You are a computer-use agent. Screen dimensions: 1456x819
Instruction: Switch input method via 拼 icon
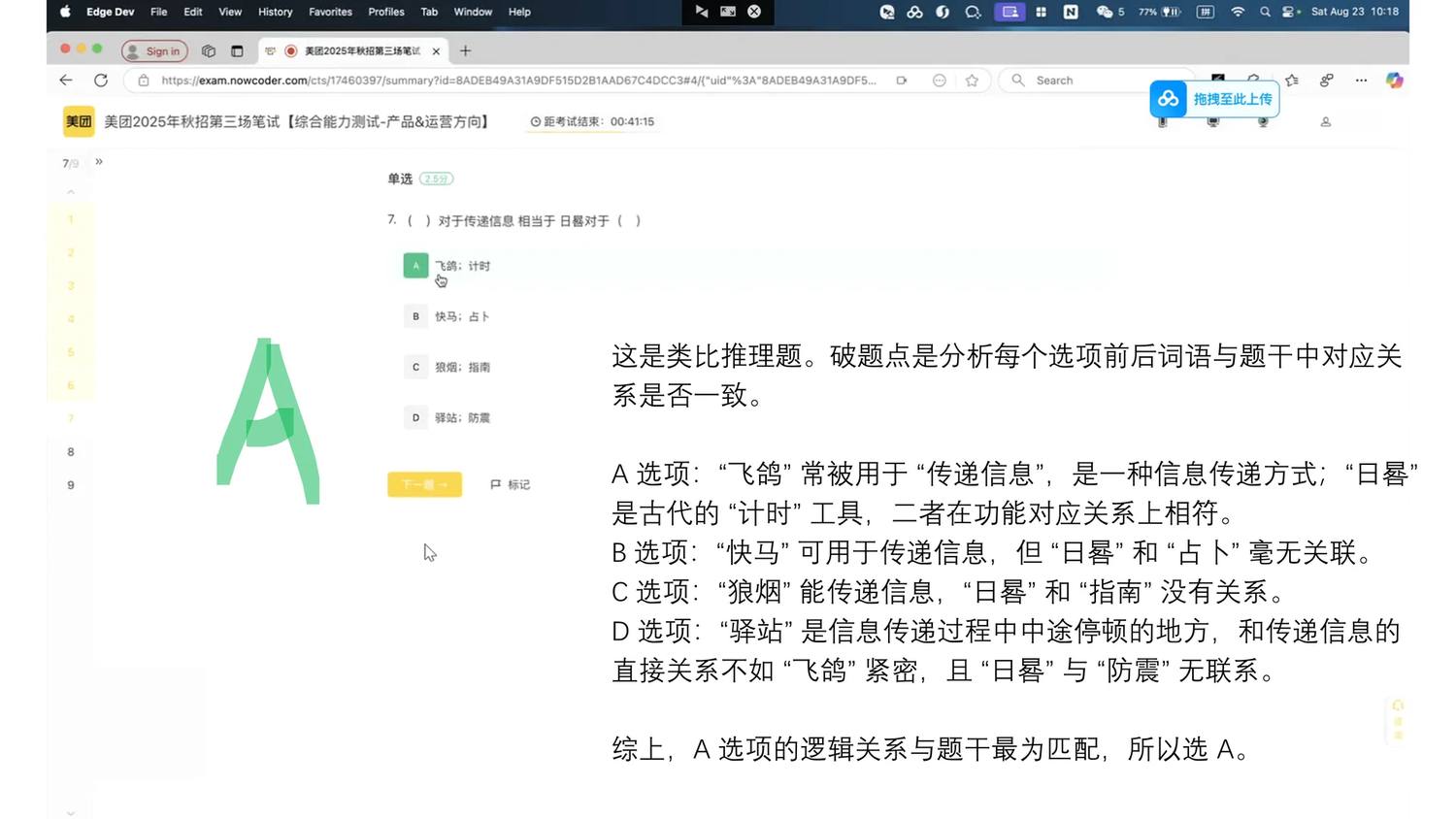(x=1206, y=12)
